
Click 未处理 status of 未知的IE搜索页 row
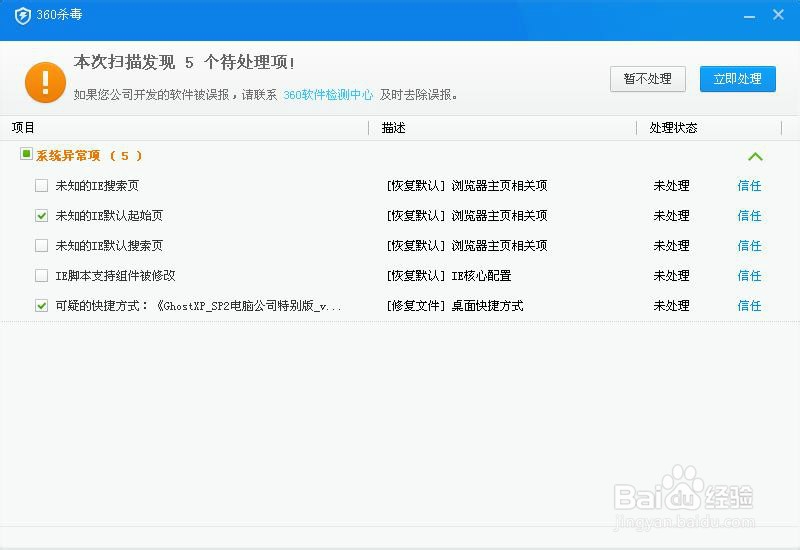coord(671,185)
